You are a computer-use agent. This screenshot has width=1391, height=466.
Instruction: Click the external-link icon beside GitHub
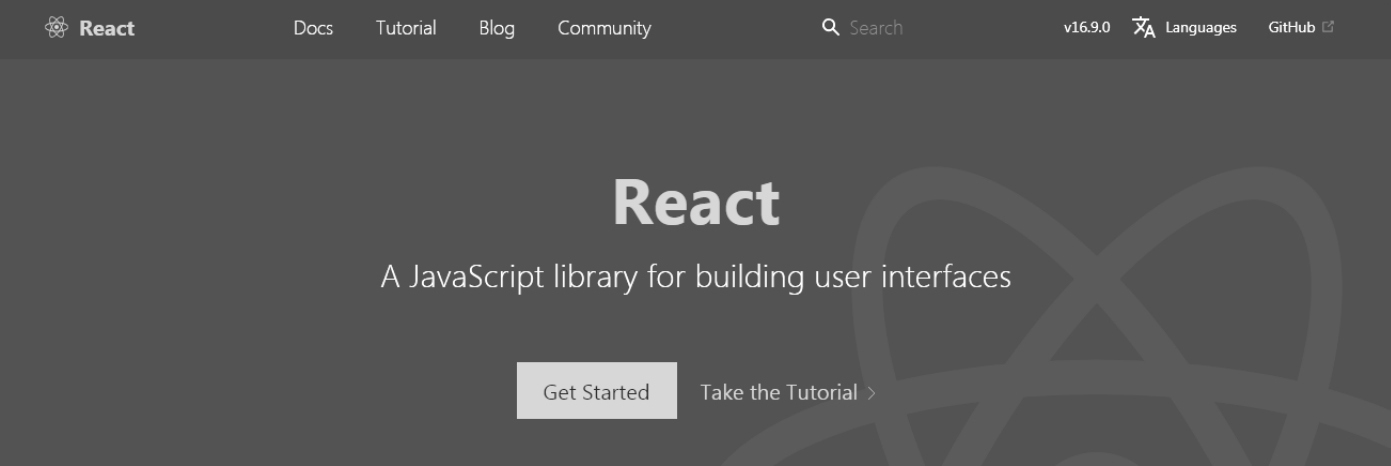tap(1328, 28)
